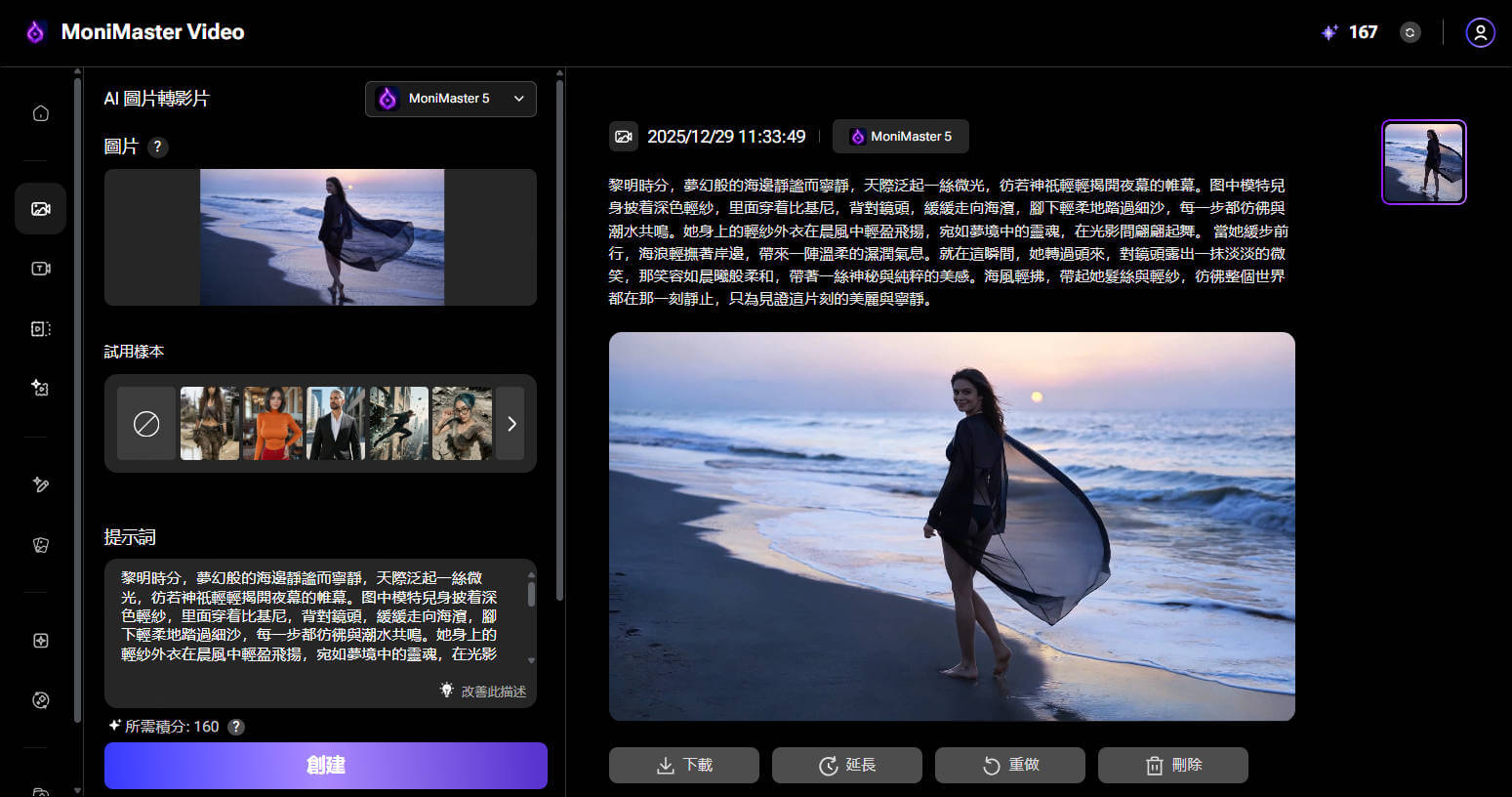Select the image-to-video sidebar icon
This screenshot has height=797, width=1512.
(x=40, y=209)
